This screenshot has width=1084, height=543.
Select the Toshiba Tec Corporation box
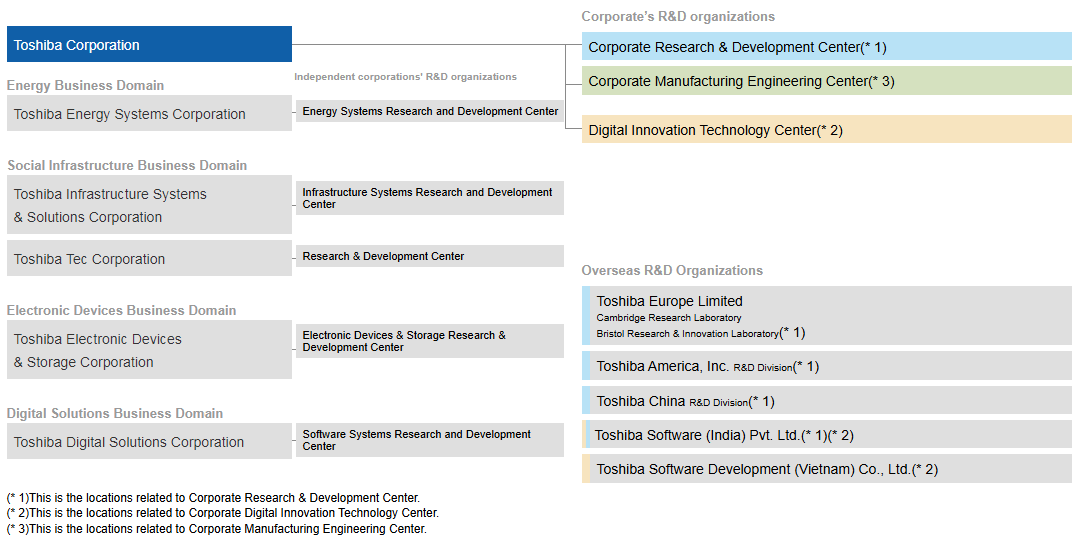[x=149, y=259]
